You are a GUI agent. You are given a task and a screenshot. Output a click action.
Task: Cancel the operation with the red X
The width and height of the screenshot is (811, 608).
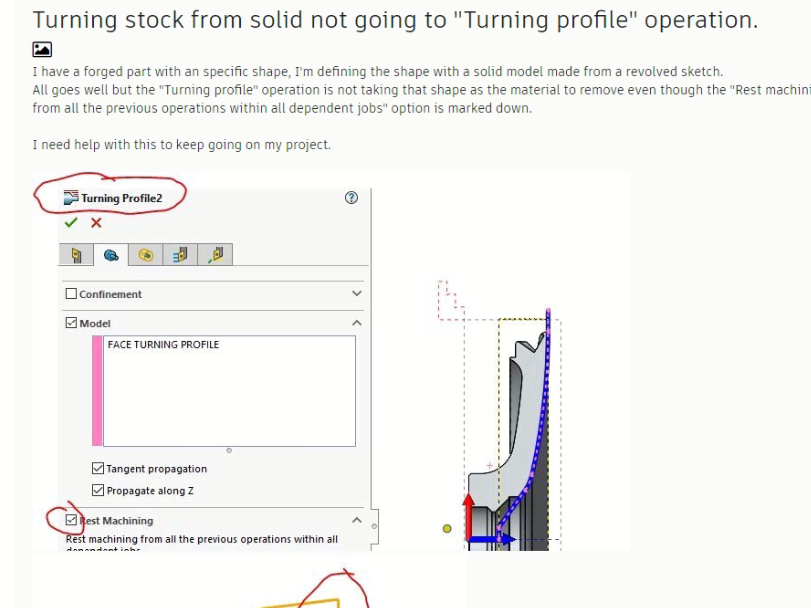point(96,223)
